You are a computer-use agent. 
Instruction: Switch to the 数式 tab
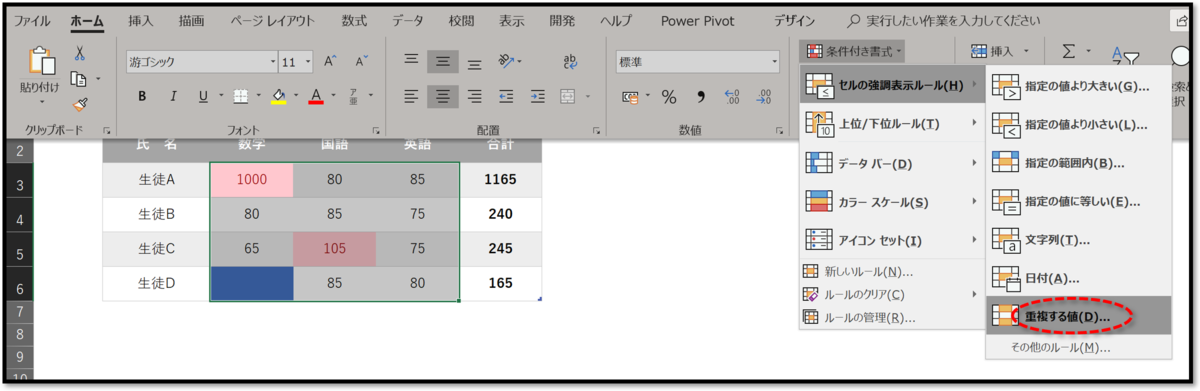point(354,20)
